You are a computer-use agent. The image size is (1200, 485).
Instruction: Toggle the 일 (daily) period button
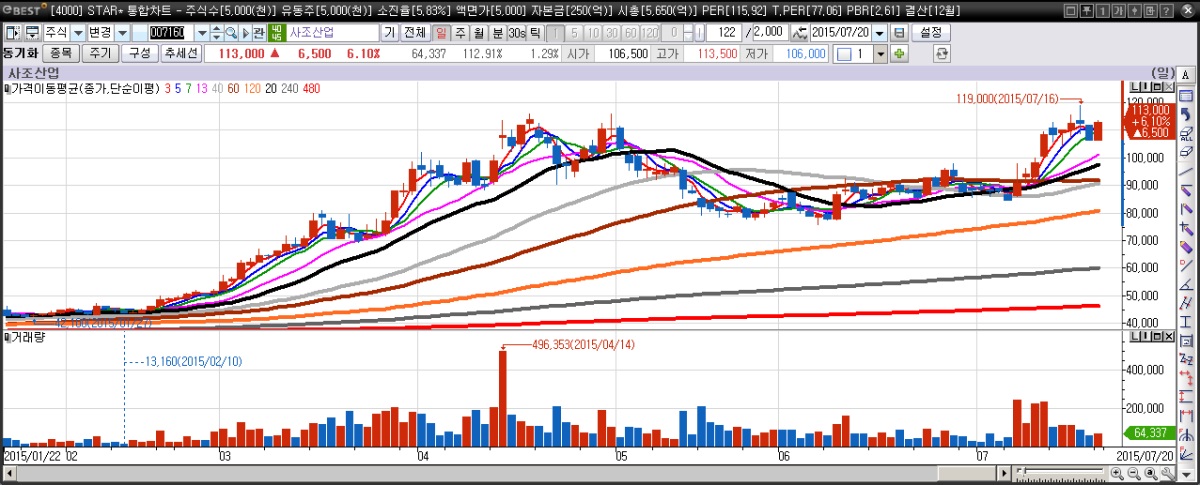pos(441,32)
